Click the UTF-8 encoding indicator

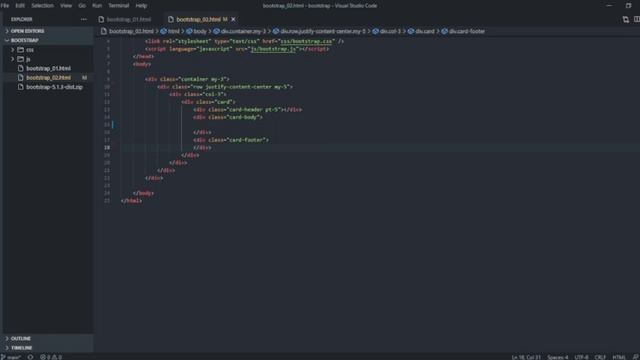click(x=581, y=357)
